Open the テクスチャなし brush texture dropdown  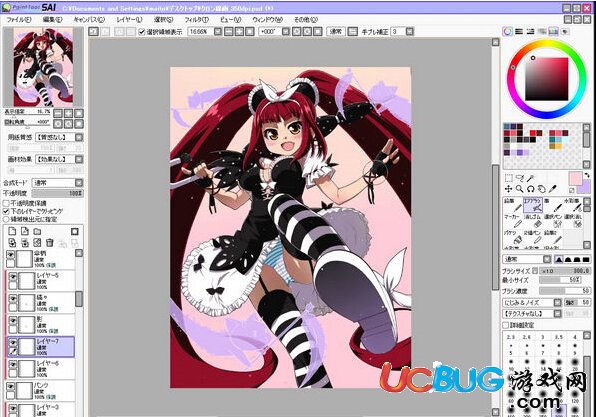(532, 314)
